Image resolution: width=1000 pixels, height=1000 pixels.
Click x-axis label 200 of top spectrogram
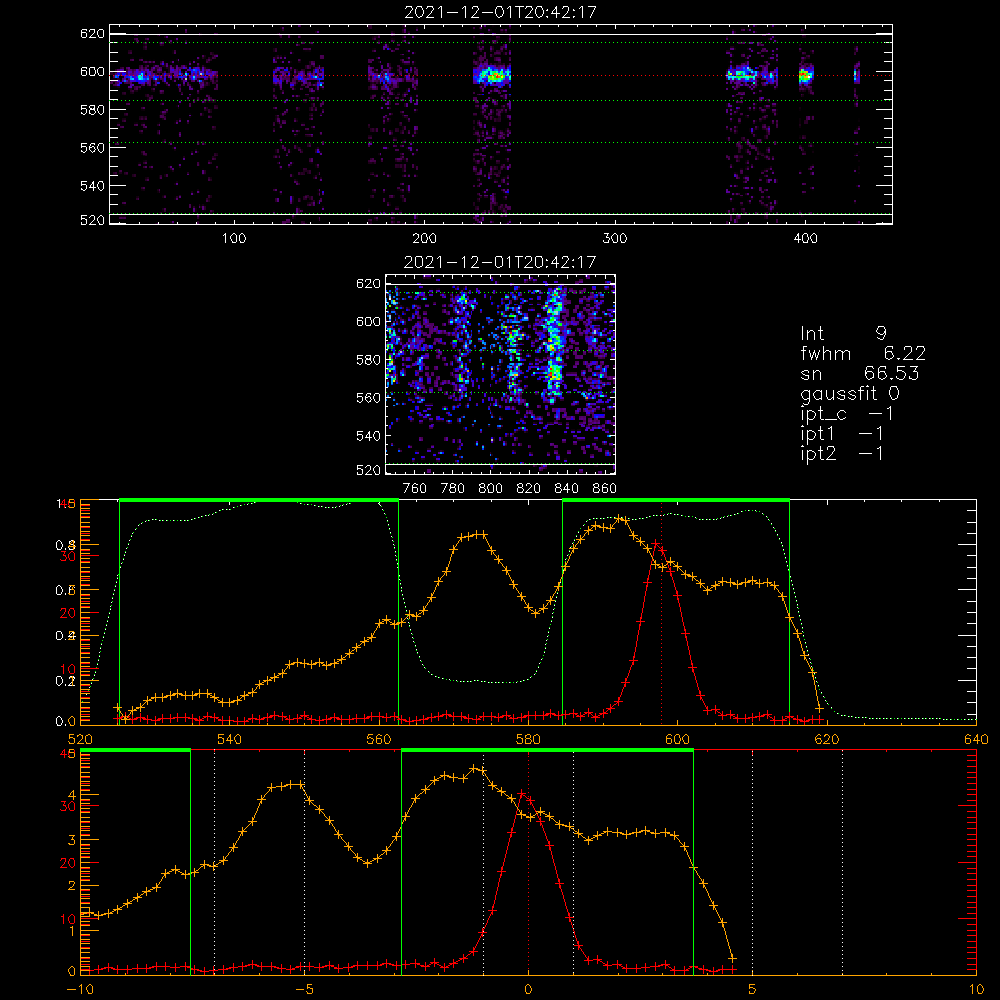coord(424,239)
